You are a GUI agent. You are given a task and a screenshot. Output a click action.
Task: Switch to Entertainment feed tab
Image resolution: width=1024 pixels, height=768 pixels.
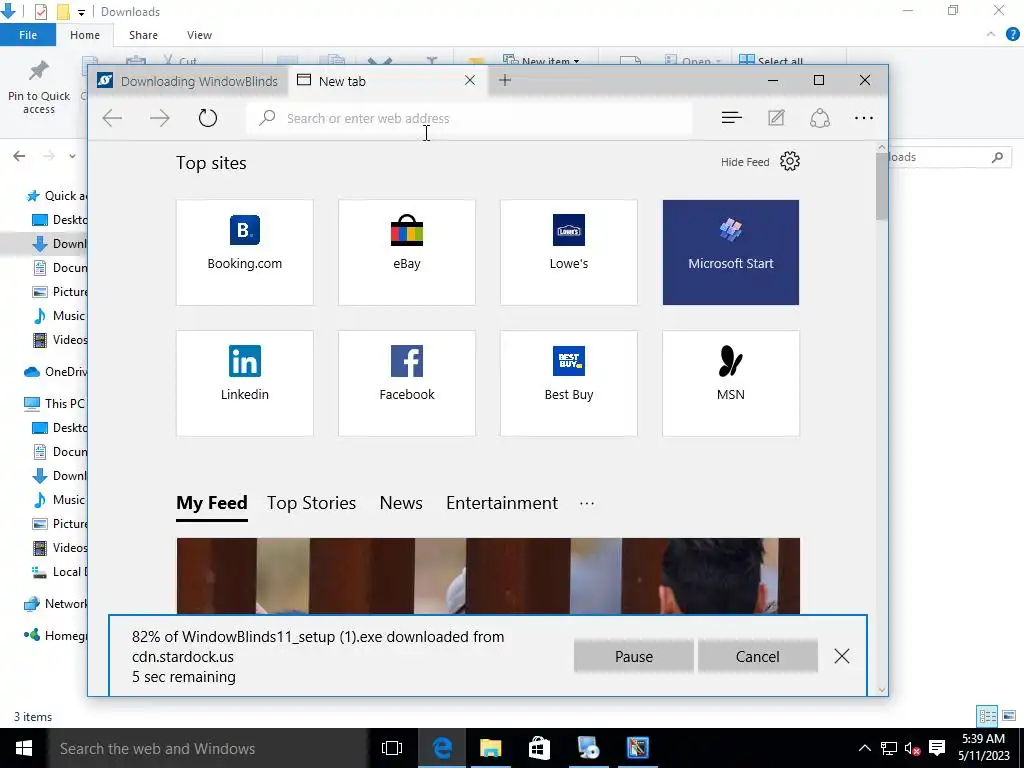502,503
